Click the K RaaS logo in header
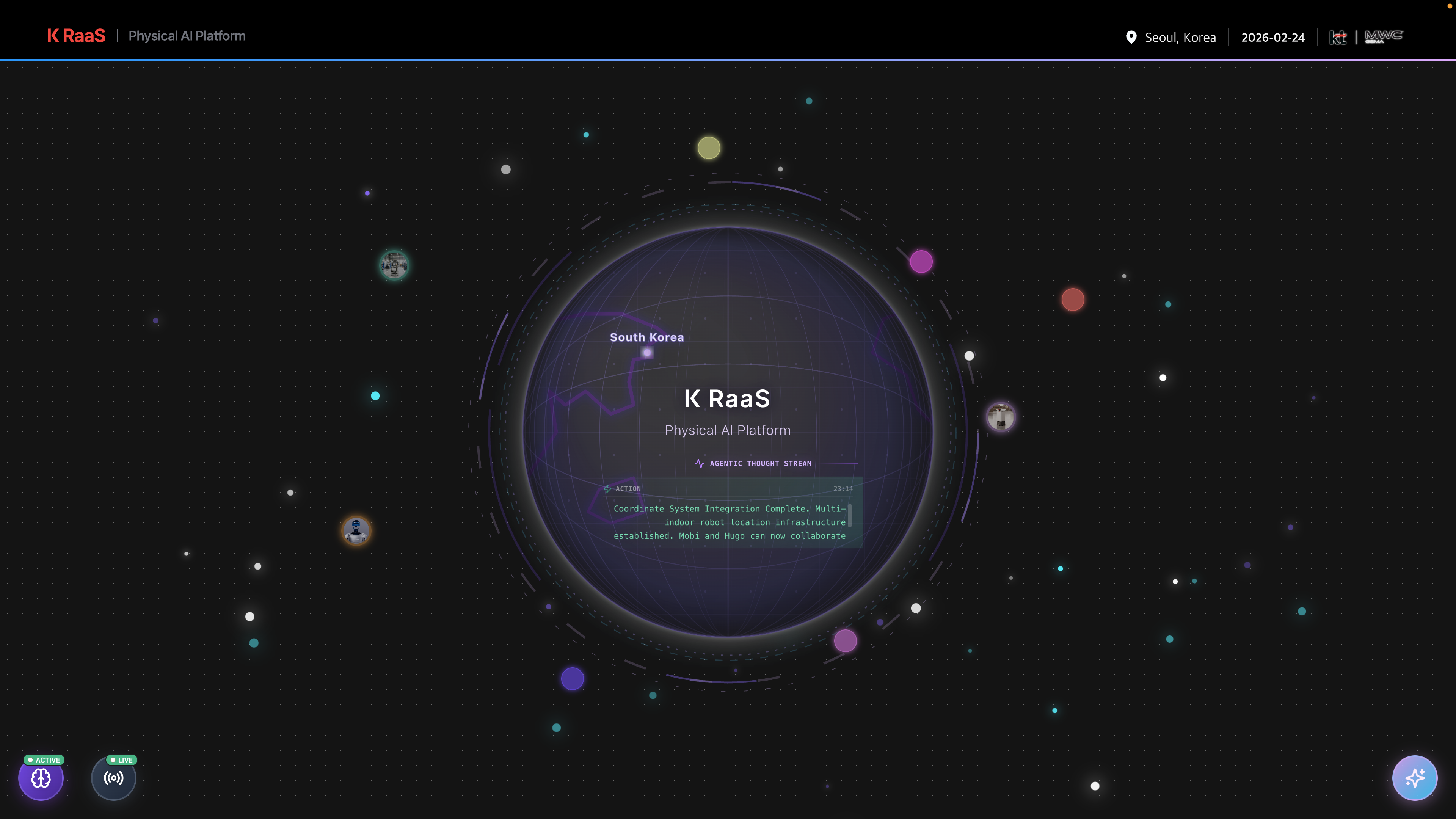Screen dimensions: 1456x819 pos(76,36)
